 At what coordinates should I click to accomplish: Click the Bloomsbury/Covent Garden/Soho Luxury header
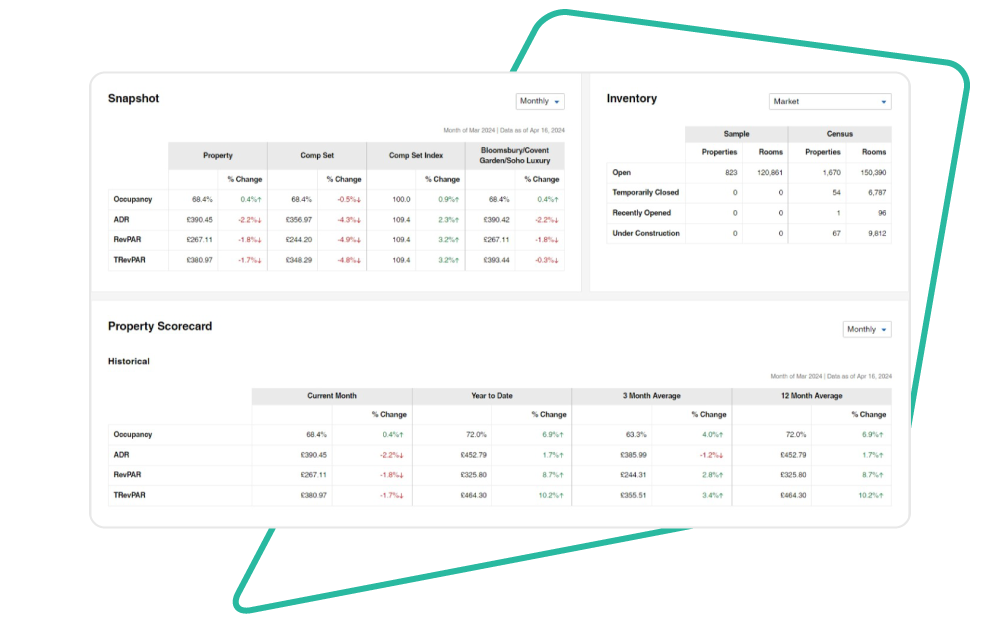coord(514,156)
